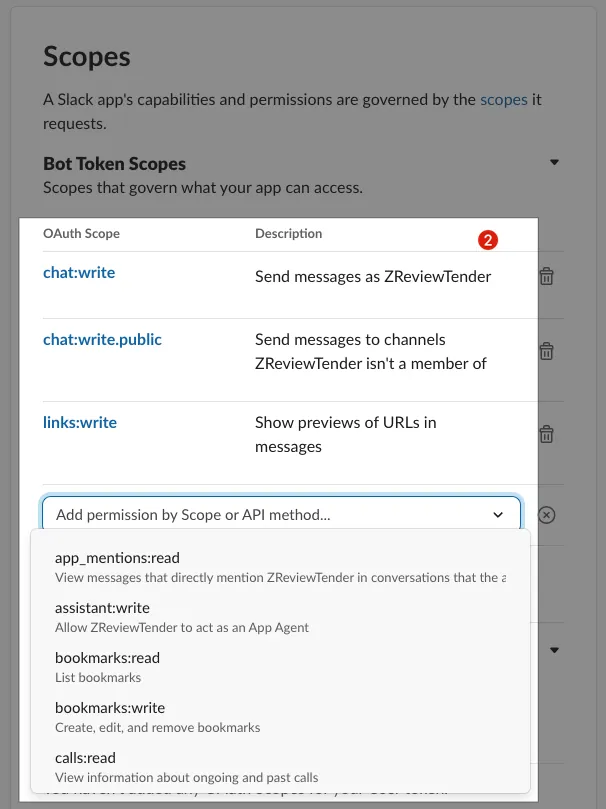Viewport: 606px width, 809px height.
Task: Collapse the Bot Token Scopes section arrow
Action: (x=554, y=162)
